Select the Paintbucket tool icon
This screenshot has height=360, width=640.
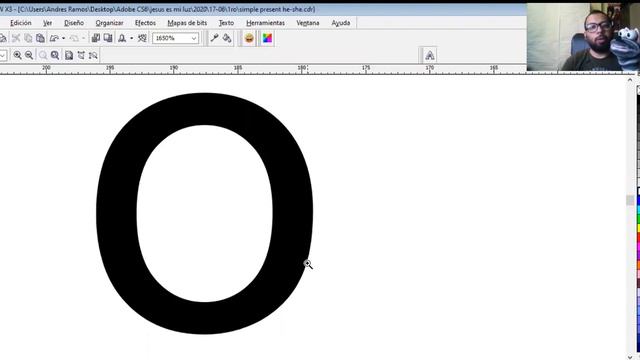[x=227, y=38]
